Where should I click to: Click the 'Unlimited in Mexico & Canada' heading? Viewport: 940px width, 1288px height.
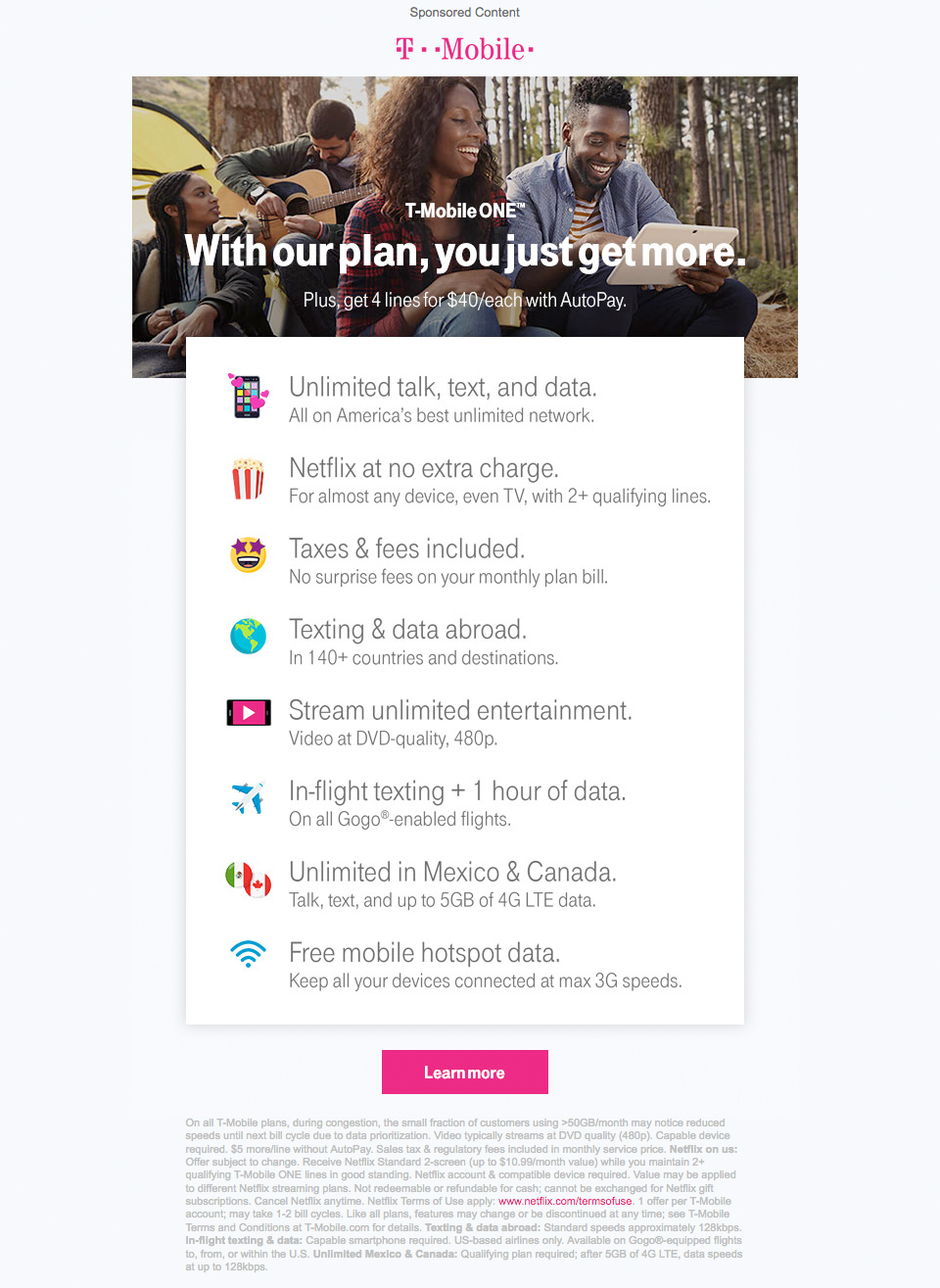(452, 872)
